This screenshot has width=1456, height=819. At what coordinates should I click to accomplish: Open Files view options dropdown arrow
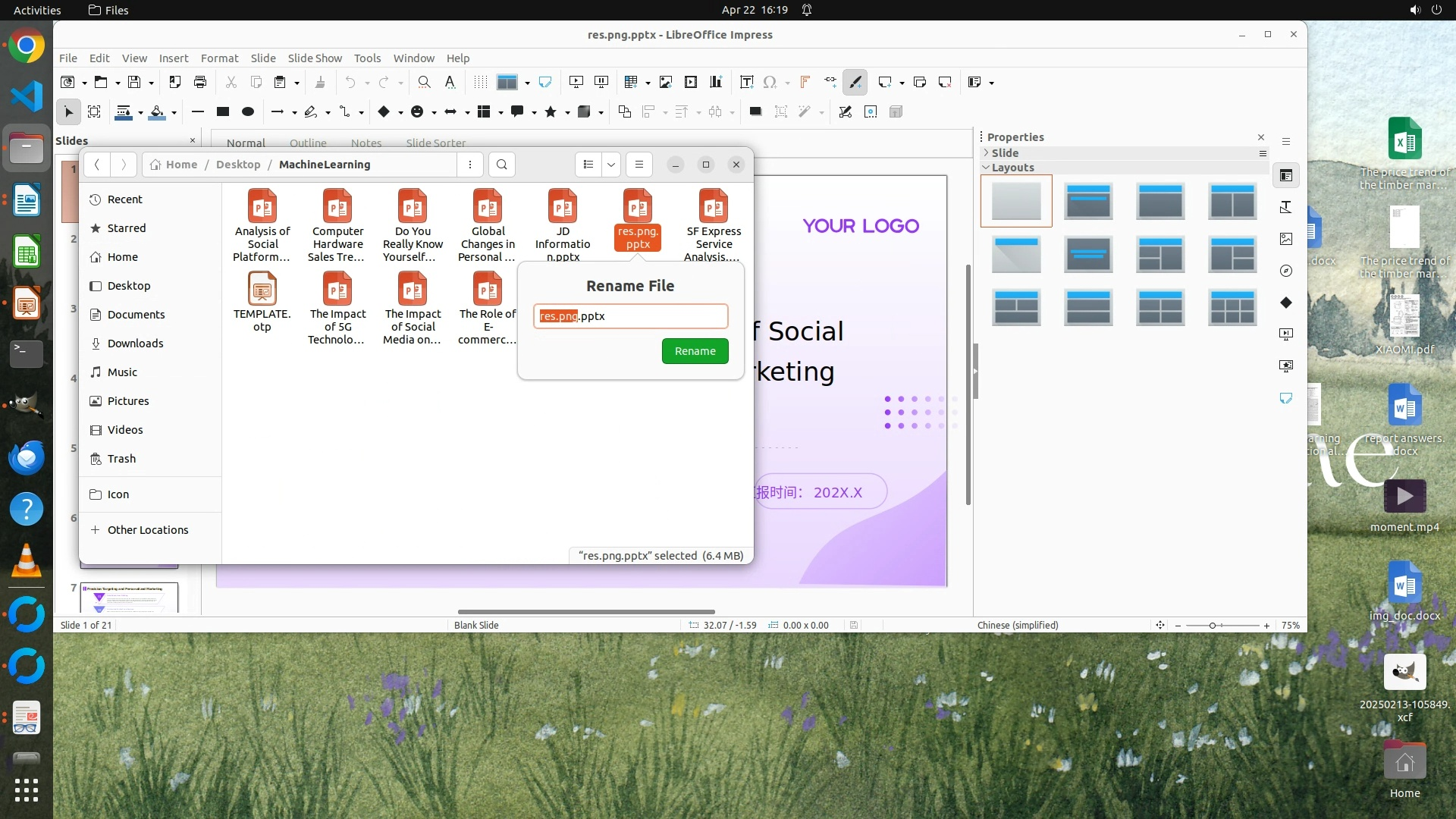coord(611,165)
